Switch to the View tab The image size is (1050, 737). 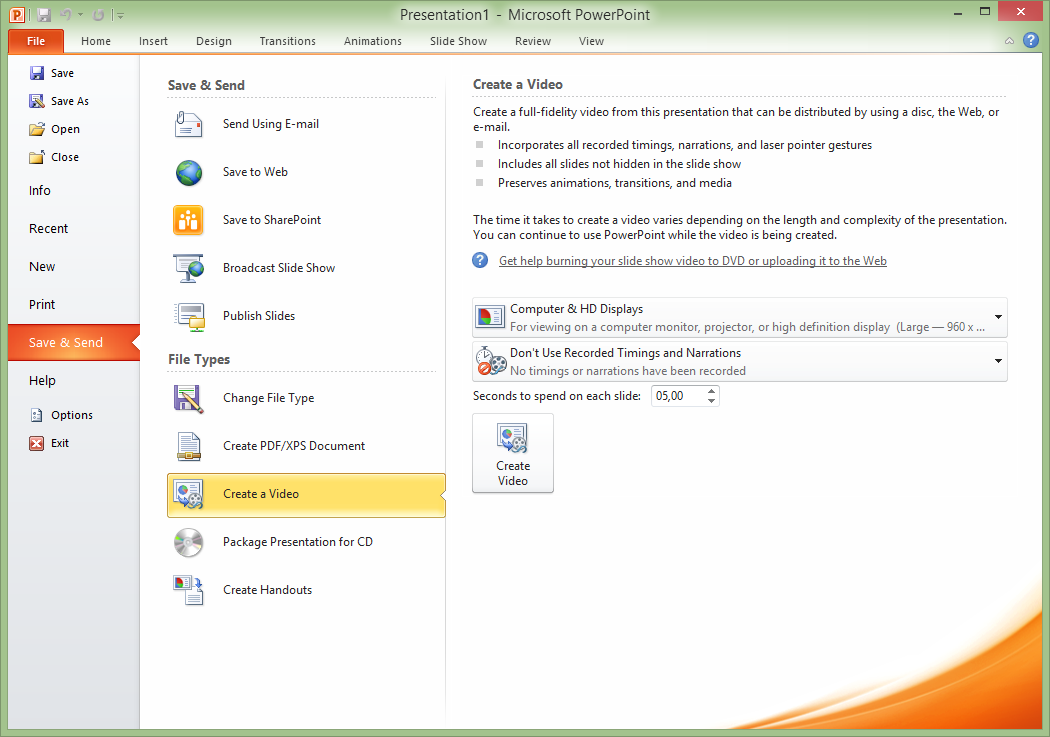click(591, 41)
